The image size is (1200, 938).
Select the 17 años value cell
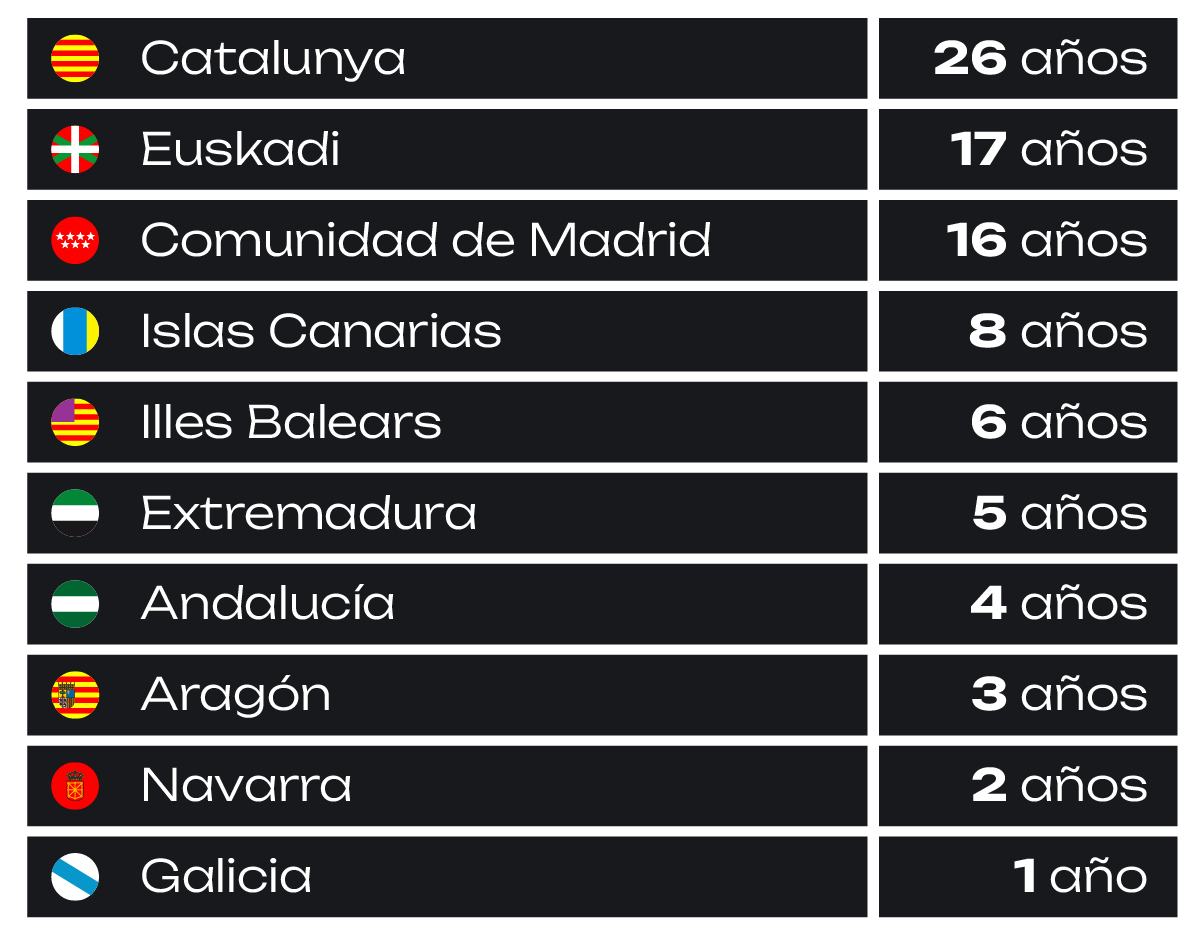1028,149
